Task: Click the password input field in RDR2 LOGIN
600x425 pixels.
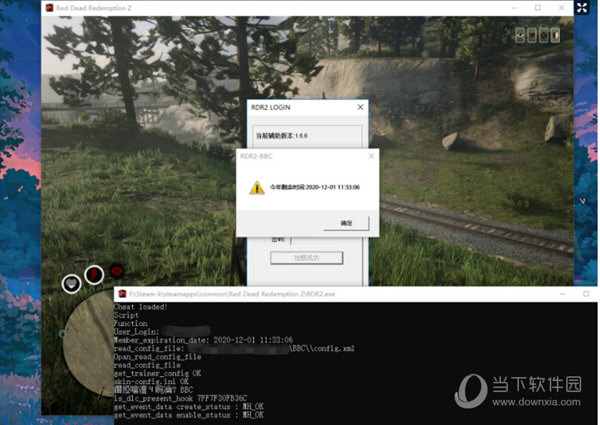Action: [325, 240]
